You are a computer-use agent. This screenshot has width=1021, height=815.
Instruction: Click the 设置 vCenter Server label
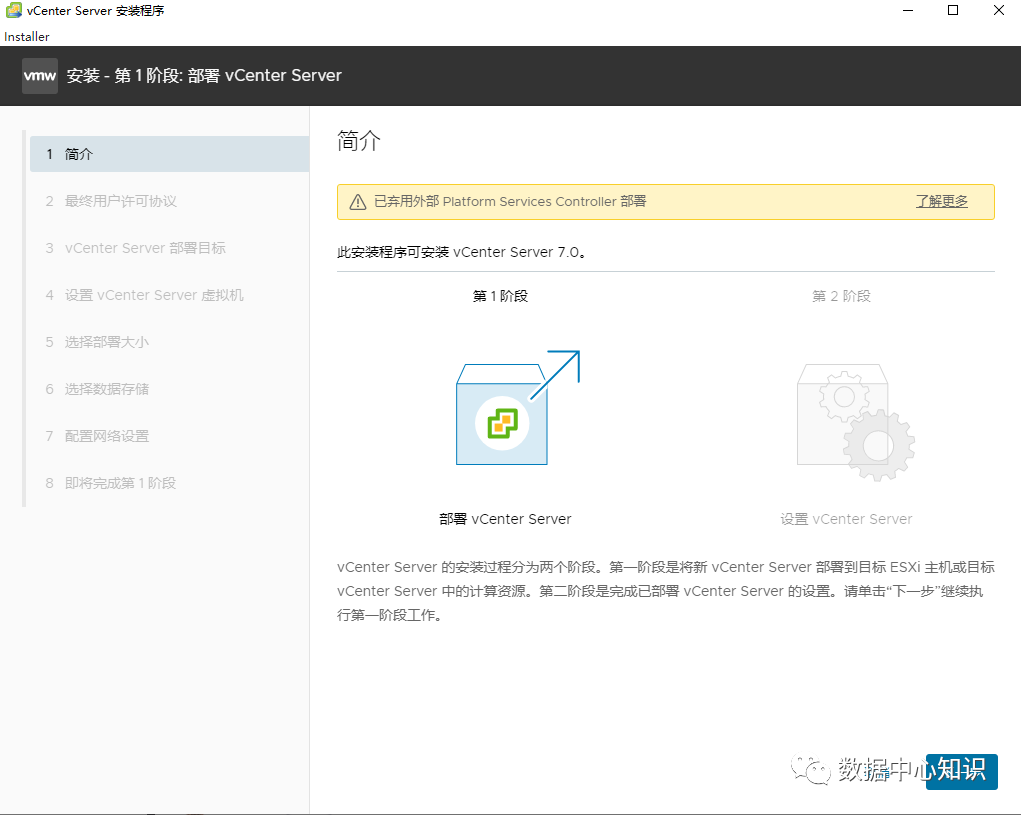pos(846,519)
